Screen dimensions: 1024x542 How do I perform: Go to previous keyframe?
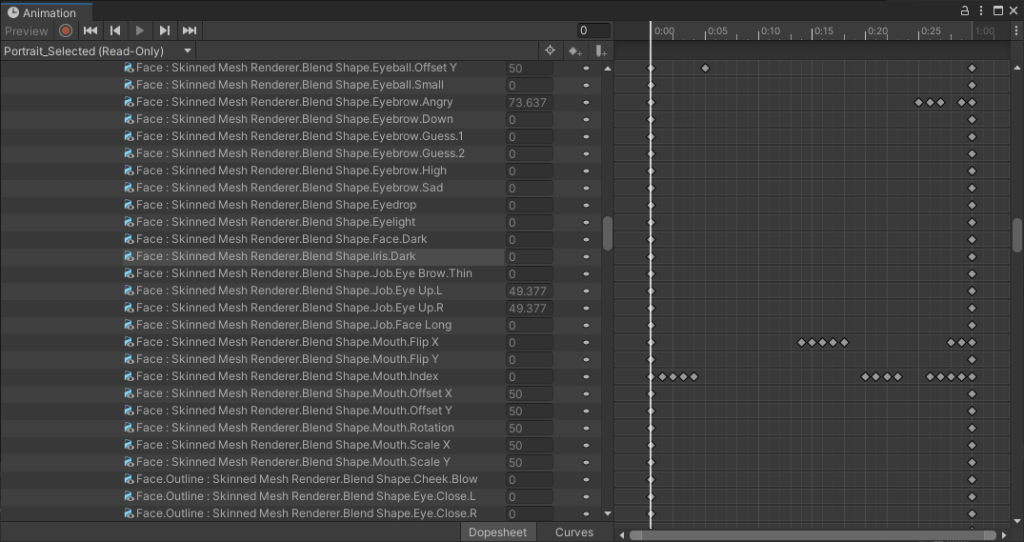click(x=115, y=31)
